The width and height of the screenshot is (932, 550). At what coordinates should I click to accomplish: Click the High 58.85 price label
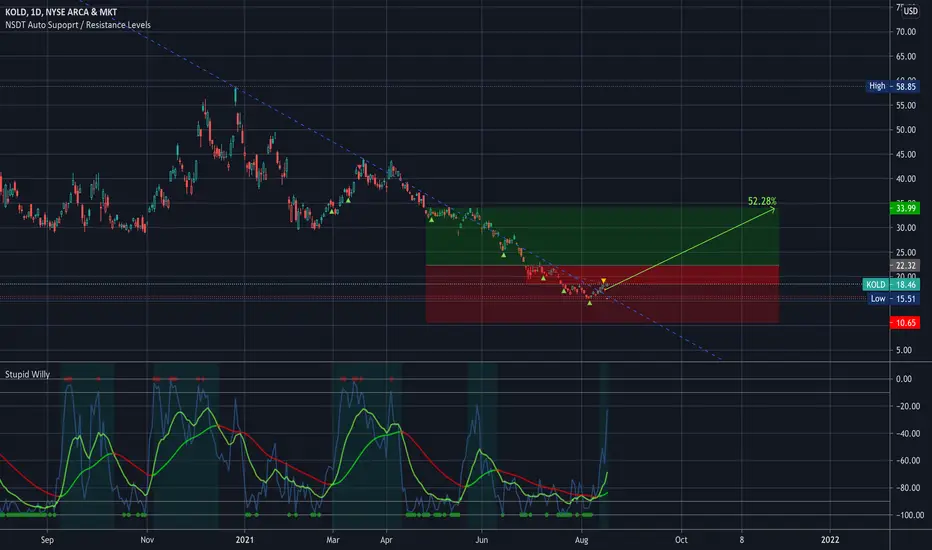pyautogui.click(x=893, y=86)
